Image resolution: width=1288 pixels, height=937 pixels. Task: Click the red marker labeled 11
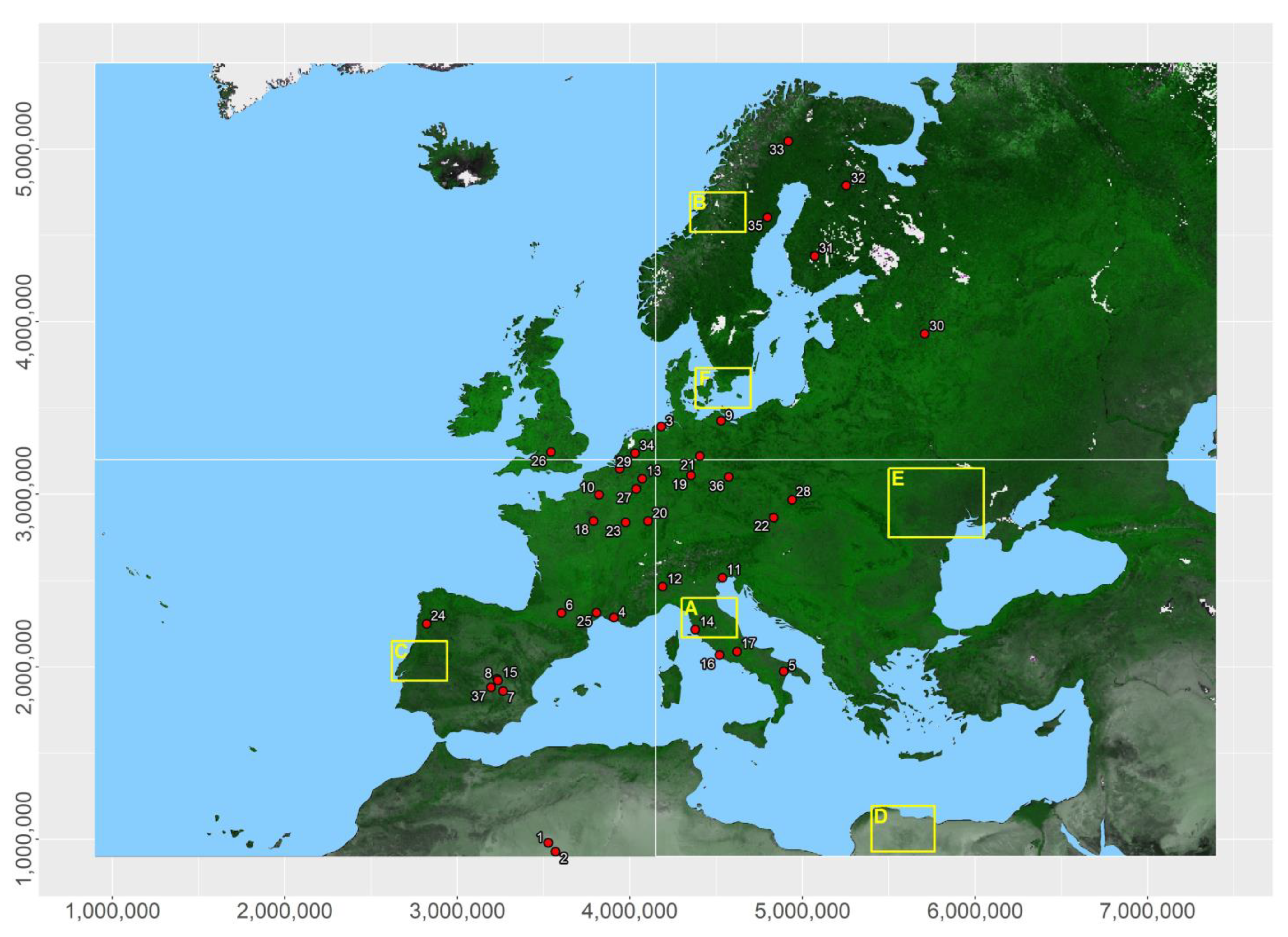click(722, 578)
